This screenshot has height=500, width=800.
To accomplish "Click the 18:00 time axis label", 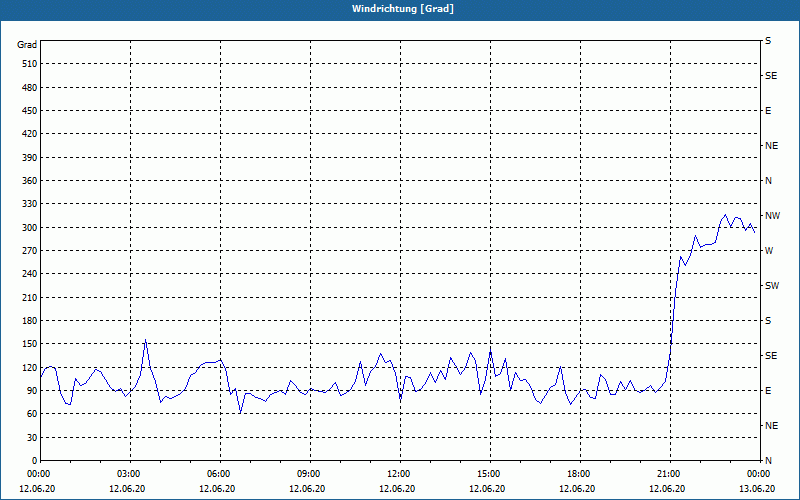I will [x=580, y=473].
